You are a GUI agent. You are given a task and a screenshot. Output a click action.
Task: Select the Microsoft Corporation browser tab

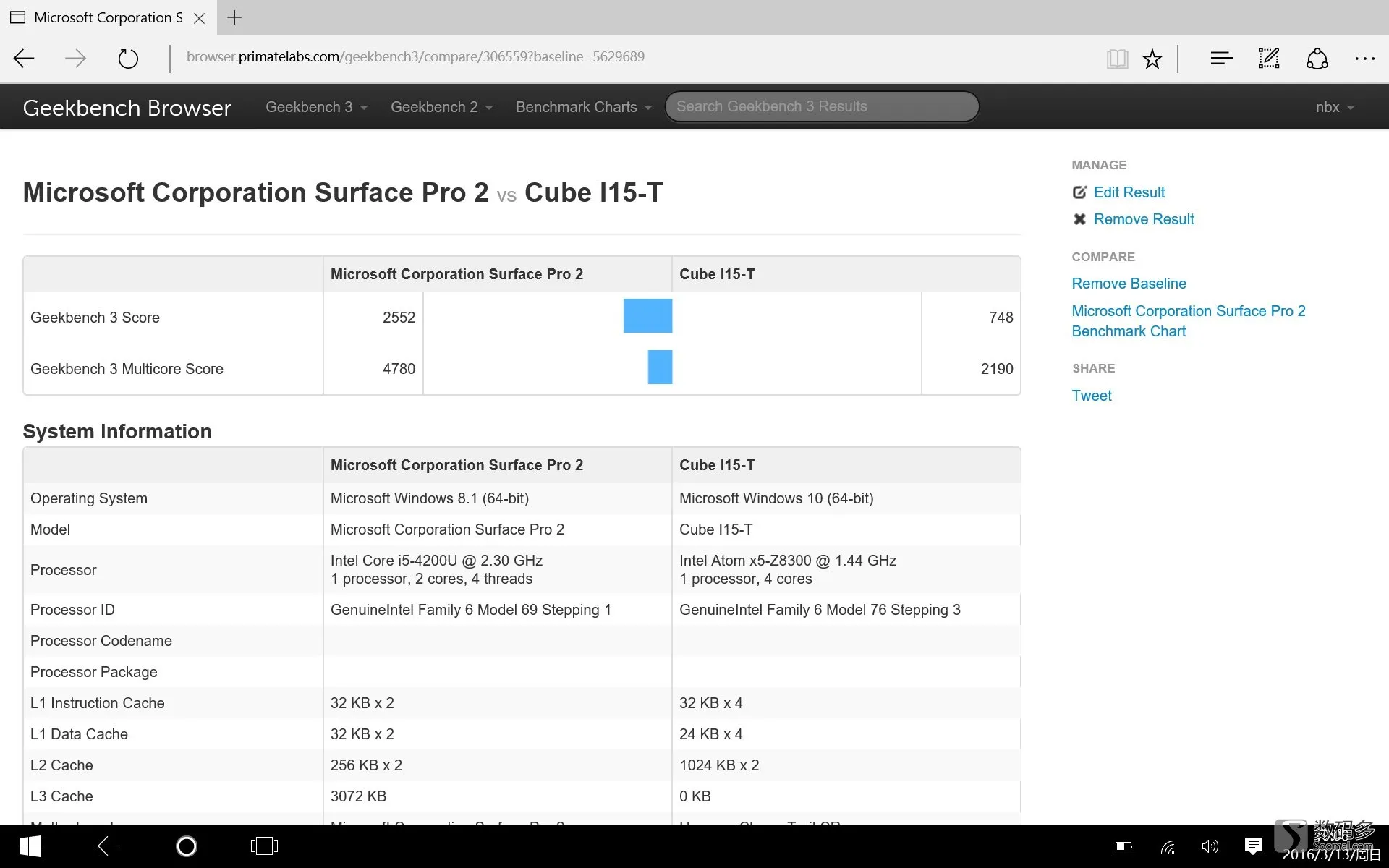tap(107, 17)
